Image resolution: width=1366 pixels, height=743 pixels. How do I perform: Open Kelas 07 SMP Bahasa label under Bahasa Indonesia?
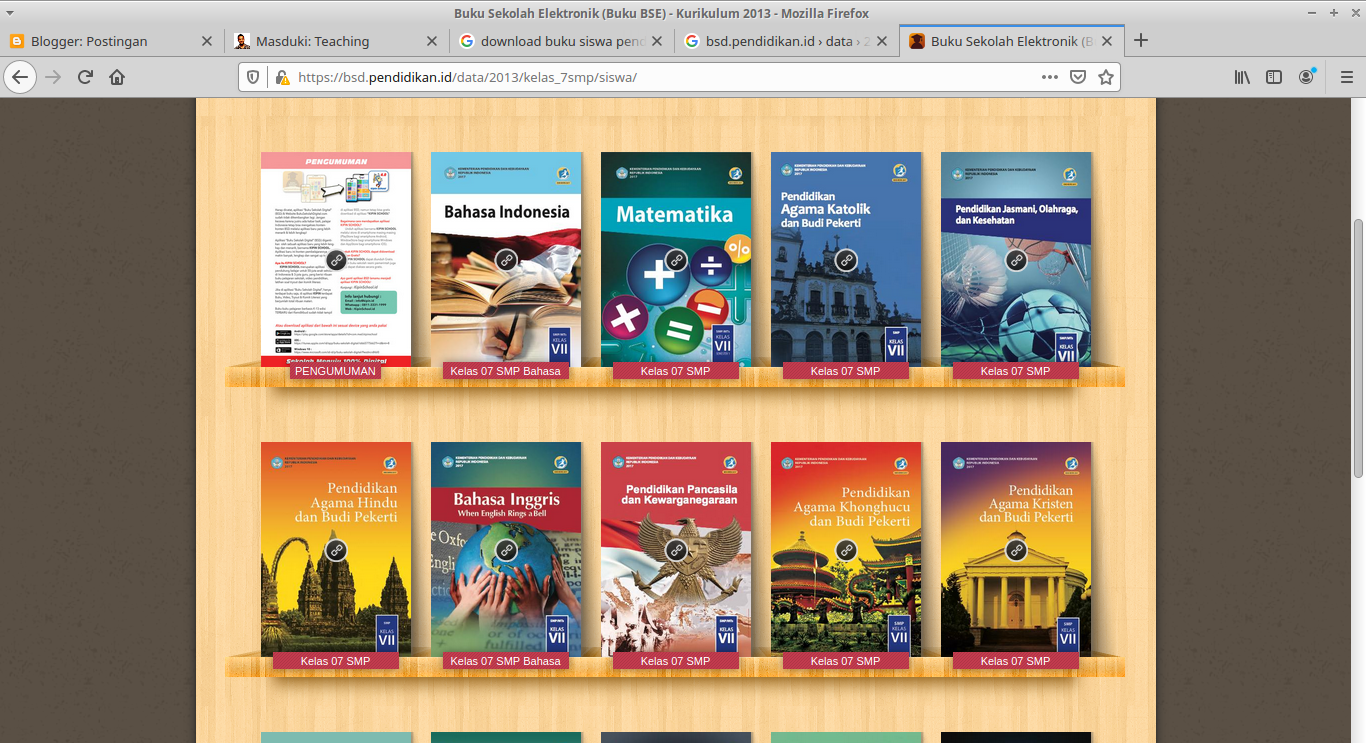point(506,371)
